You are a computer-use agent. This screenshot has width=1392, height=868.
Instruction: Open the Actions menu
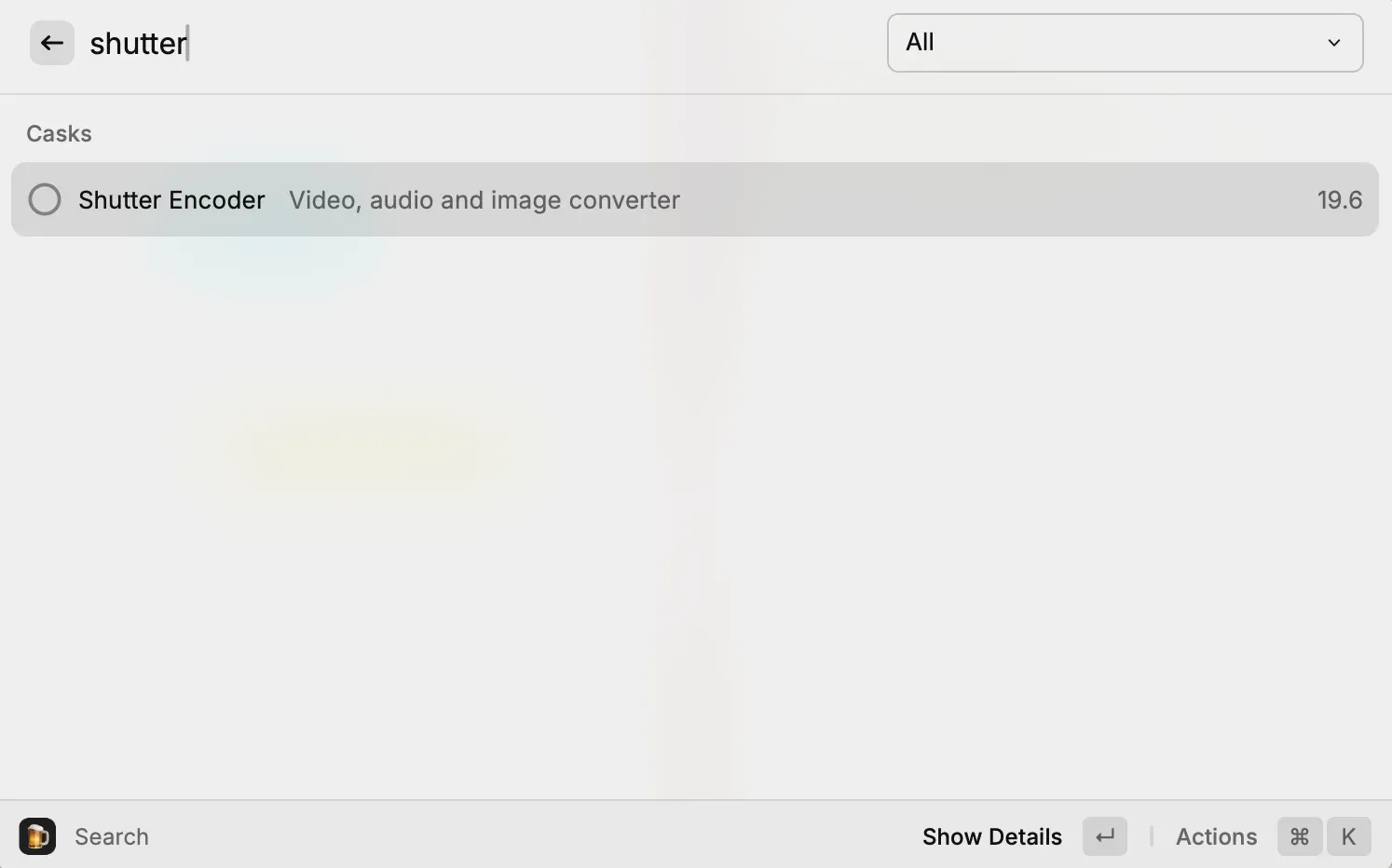pyautogui.click(x=1216, y=836)
